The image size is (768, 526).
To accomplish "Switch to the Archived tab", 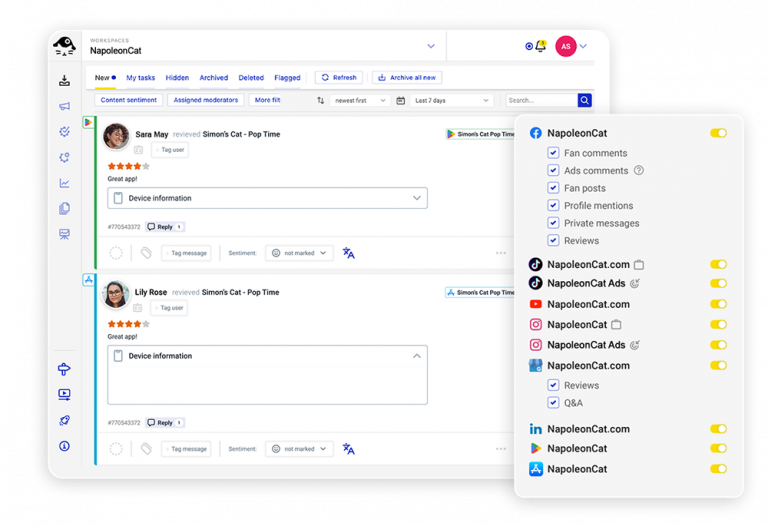I will [214, 77].
